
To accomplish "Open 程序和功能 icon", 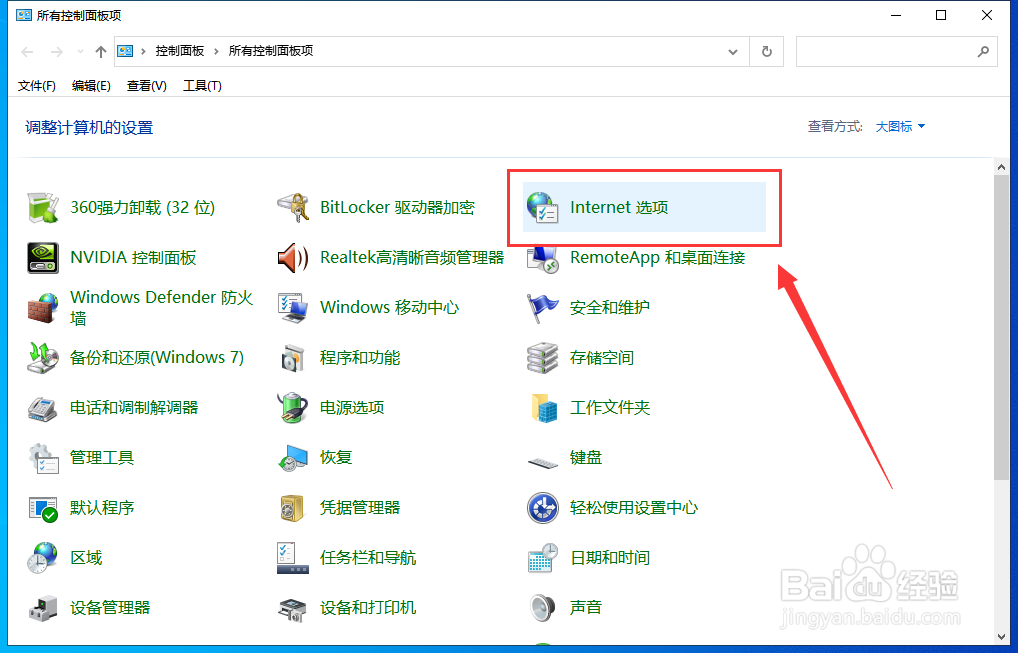I will (x=293, y=358).
